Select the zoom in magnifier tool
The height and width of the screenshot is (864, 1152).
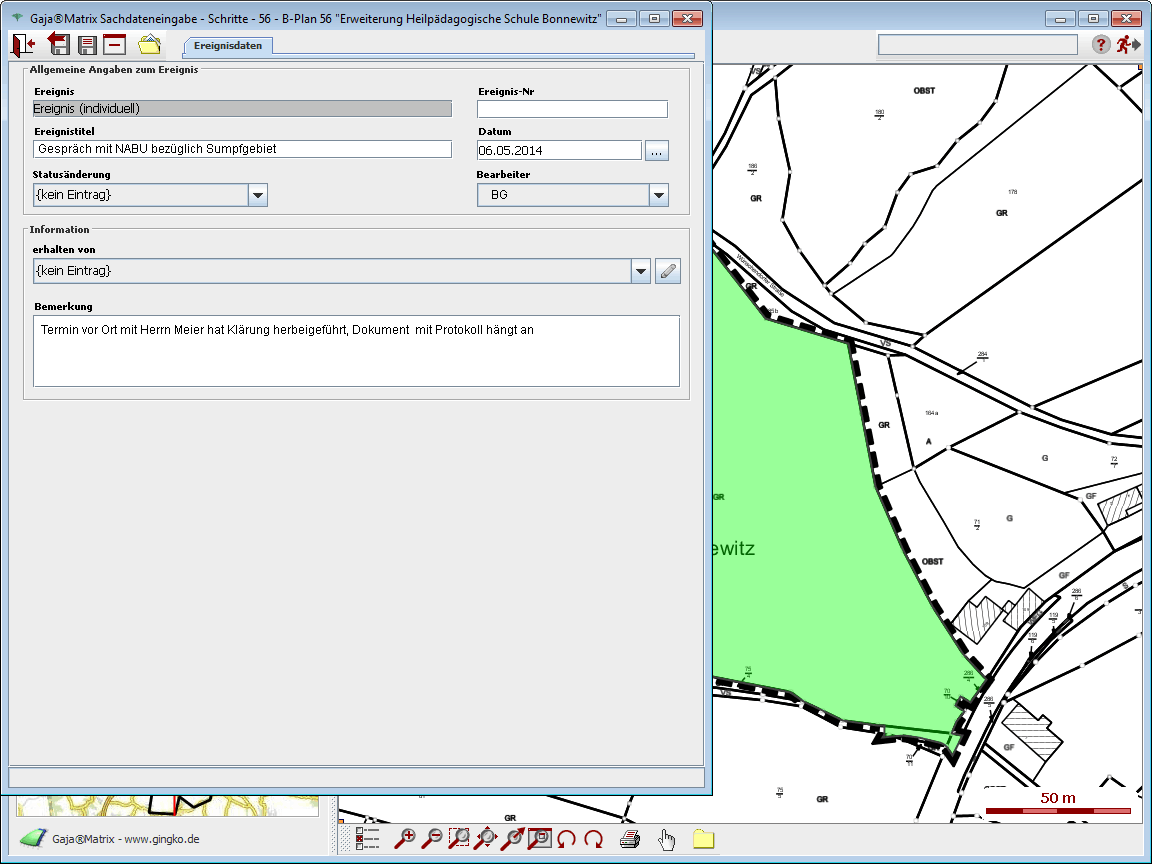point(405,839)
